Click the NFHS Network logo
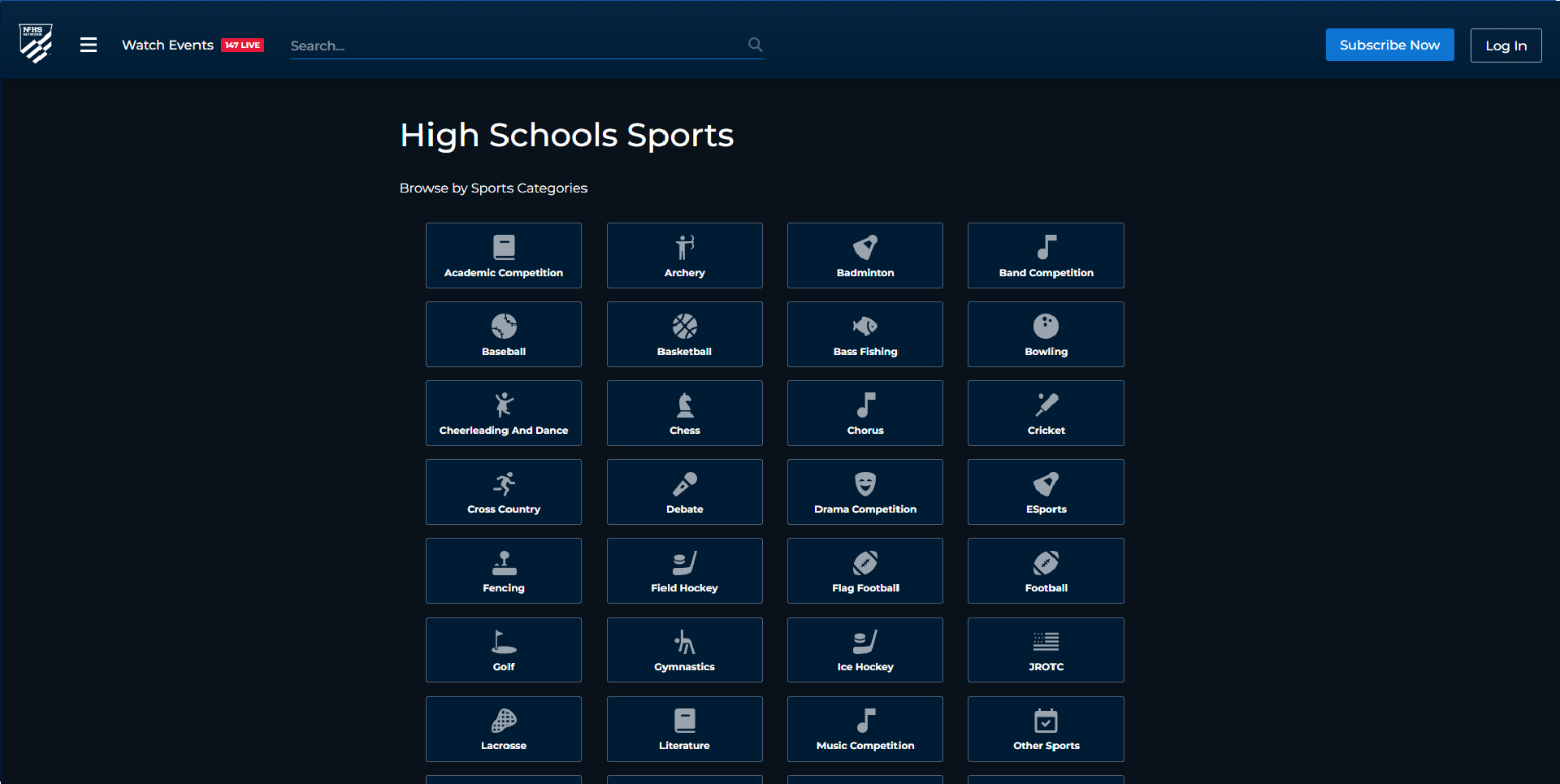 point(36,44)
